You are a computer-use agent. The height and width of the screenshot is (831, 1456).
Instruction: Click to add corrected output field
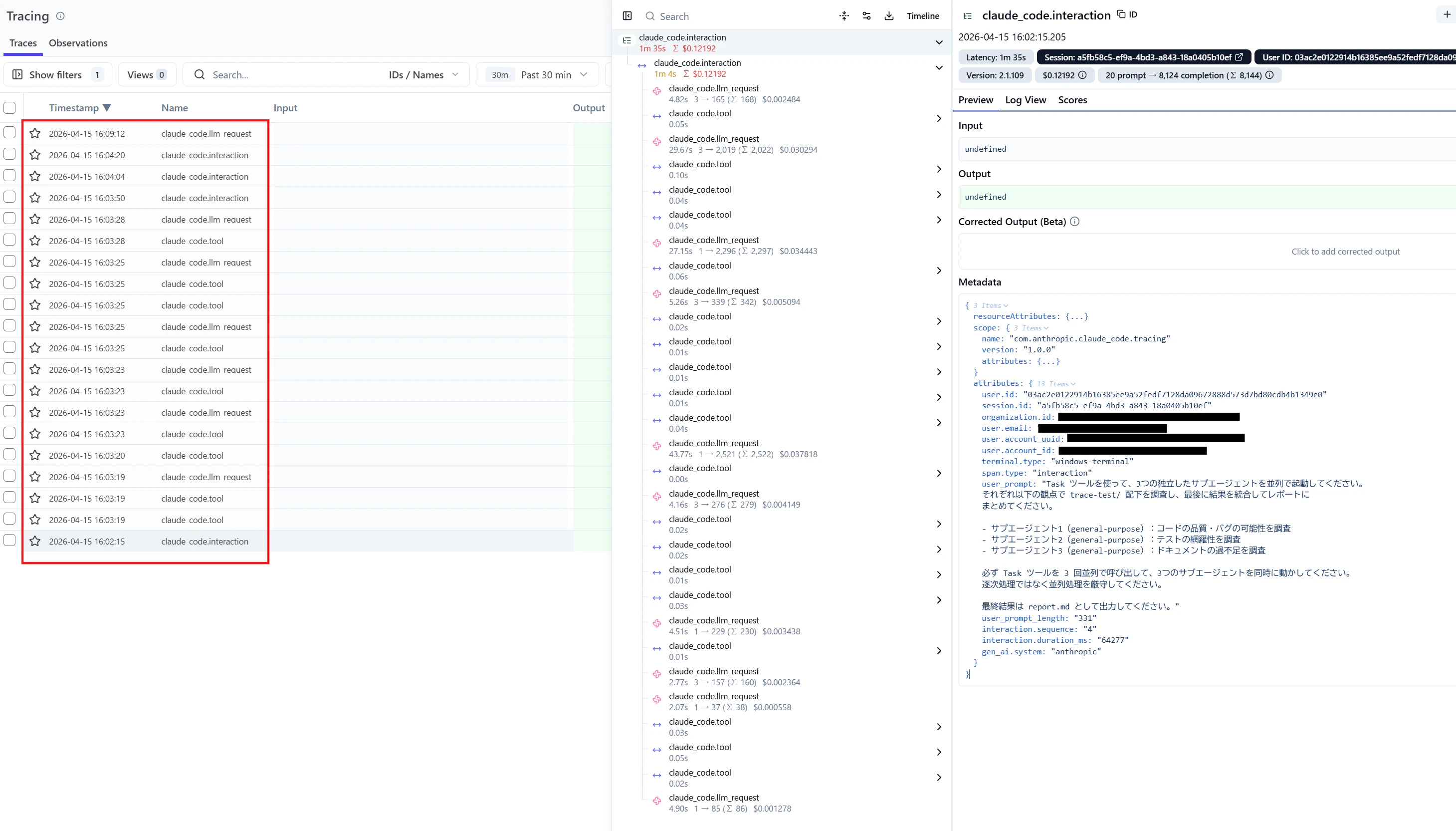coord(1207,251)
